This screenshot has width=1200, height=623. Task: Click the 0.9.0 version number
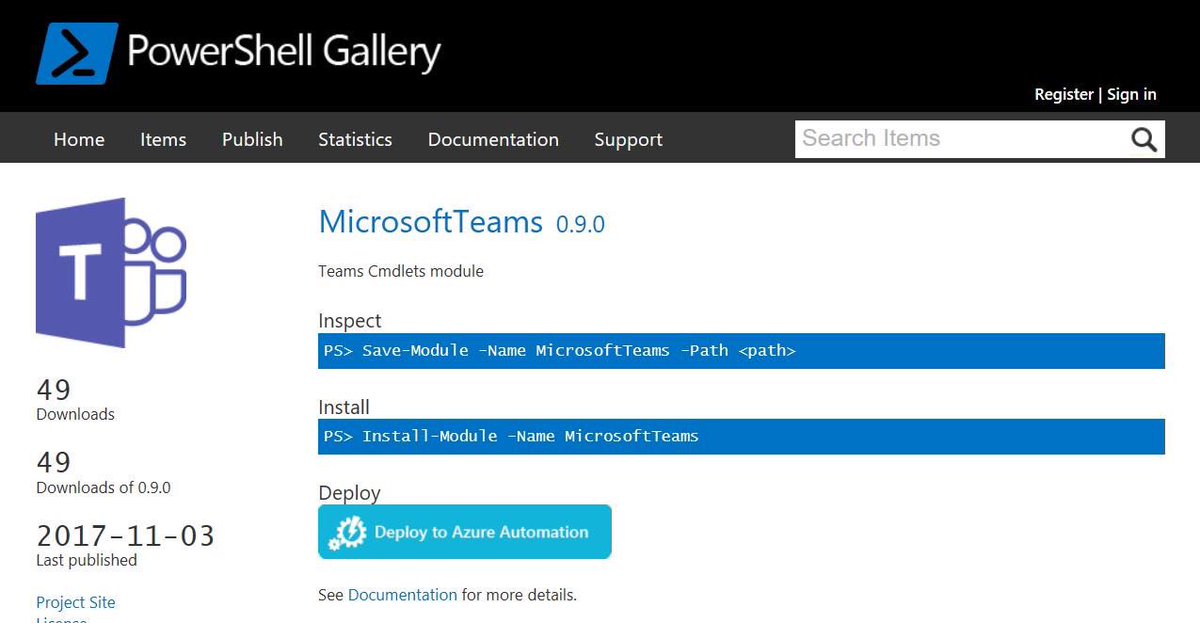pyautogui.click(x=580, y=225)
